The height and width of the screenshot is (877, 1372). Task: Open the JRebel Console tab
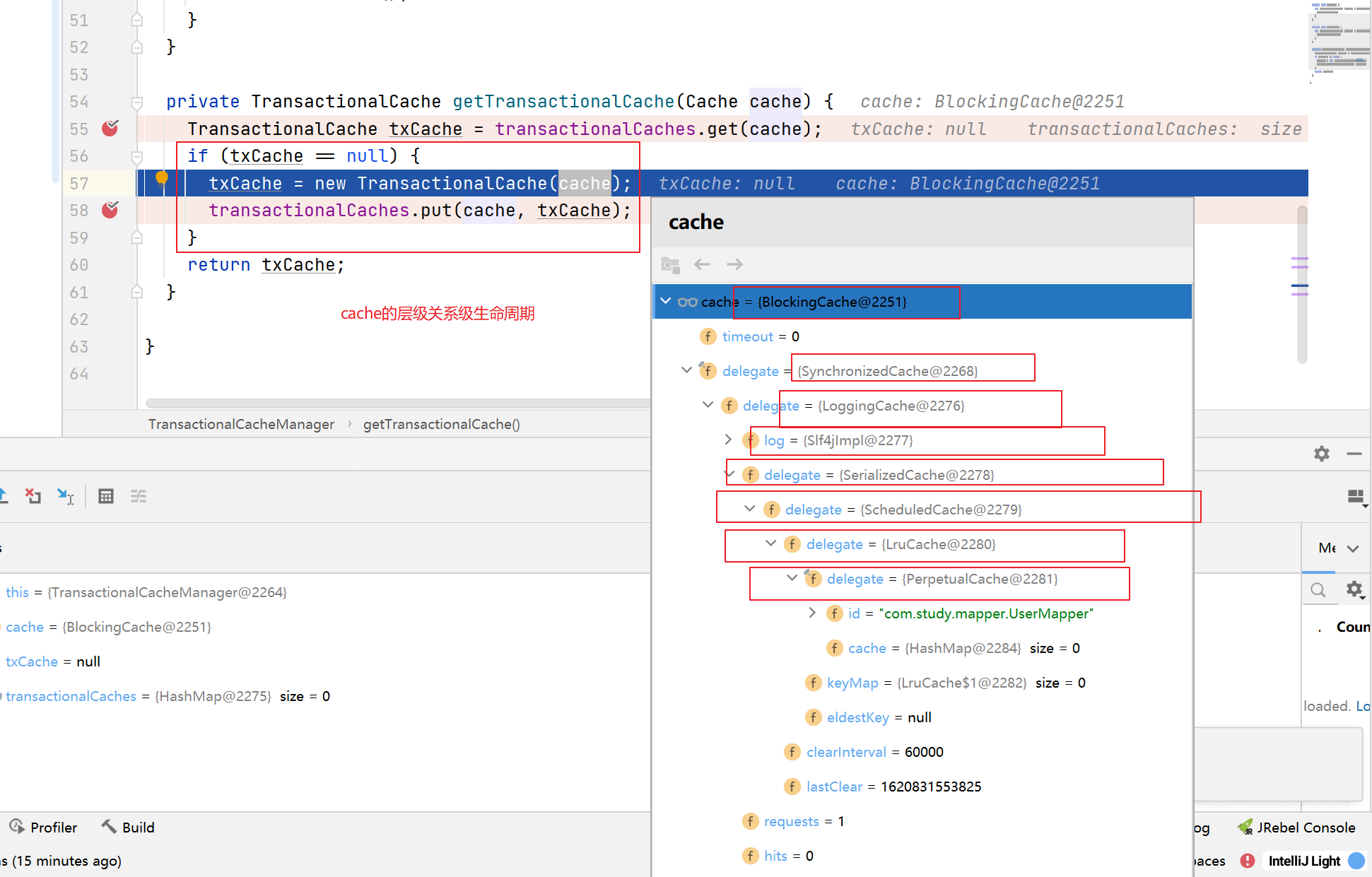point(1296,827)
